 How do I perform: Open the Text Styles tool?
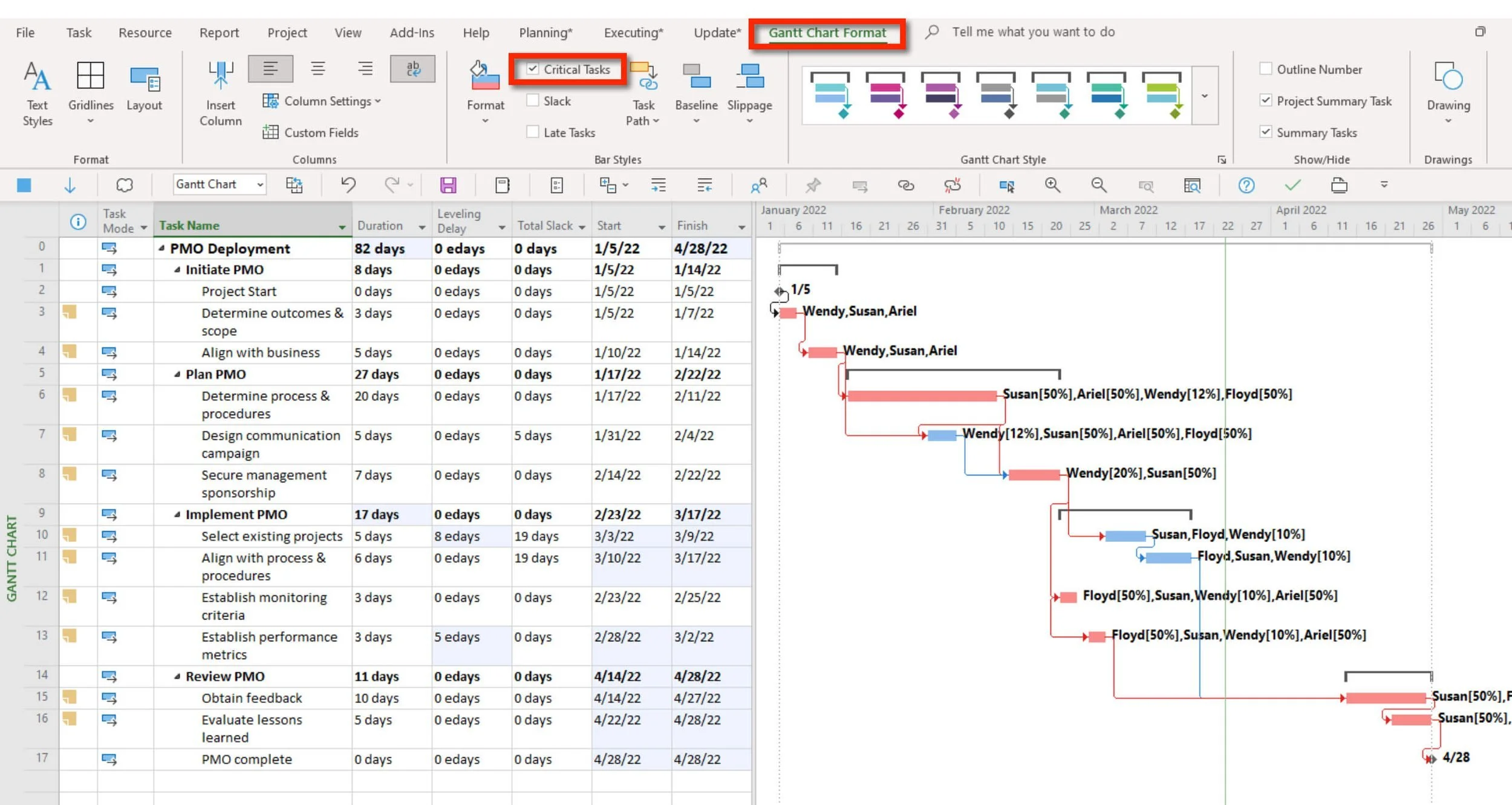[37, 94]
